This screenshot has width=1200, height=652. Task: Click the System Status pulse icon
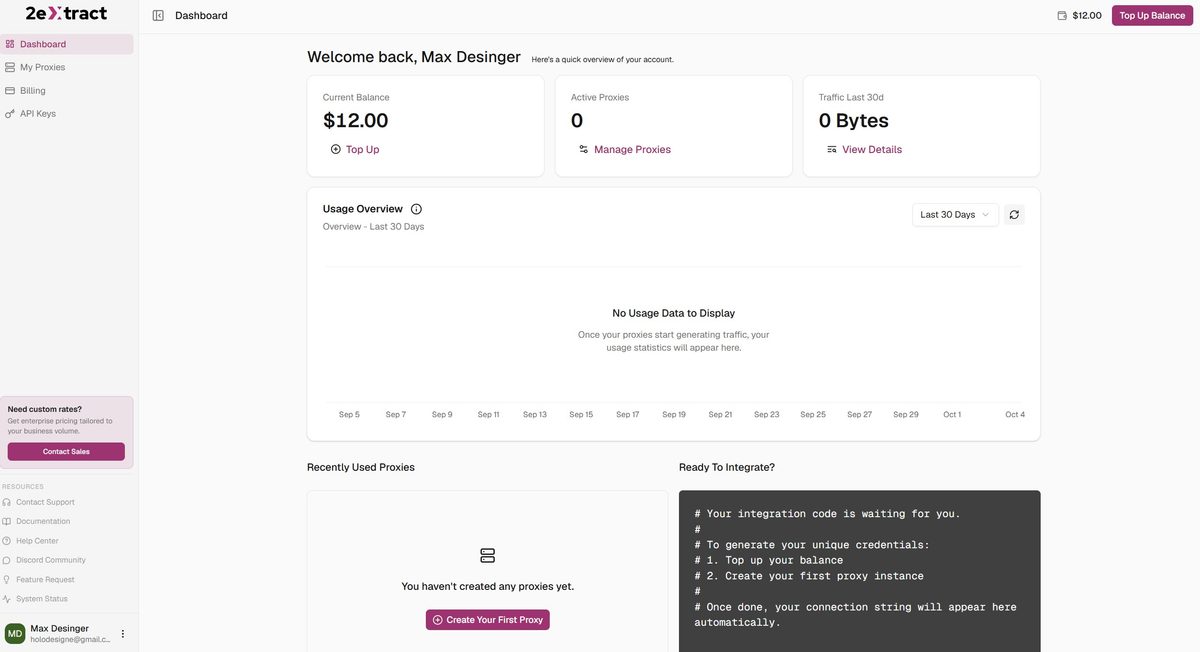coord(7,599)
